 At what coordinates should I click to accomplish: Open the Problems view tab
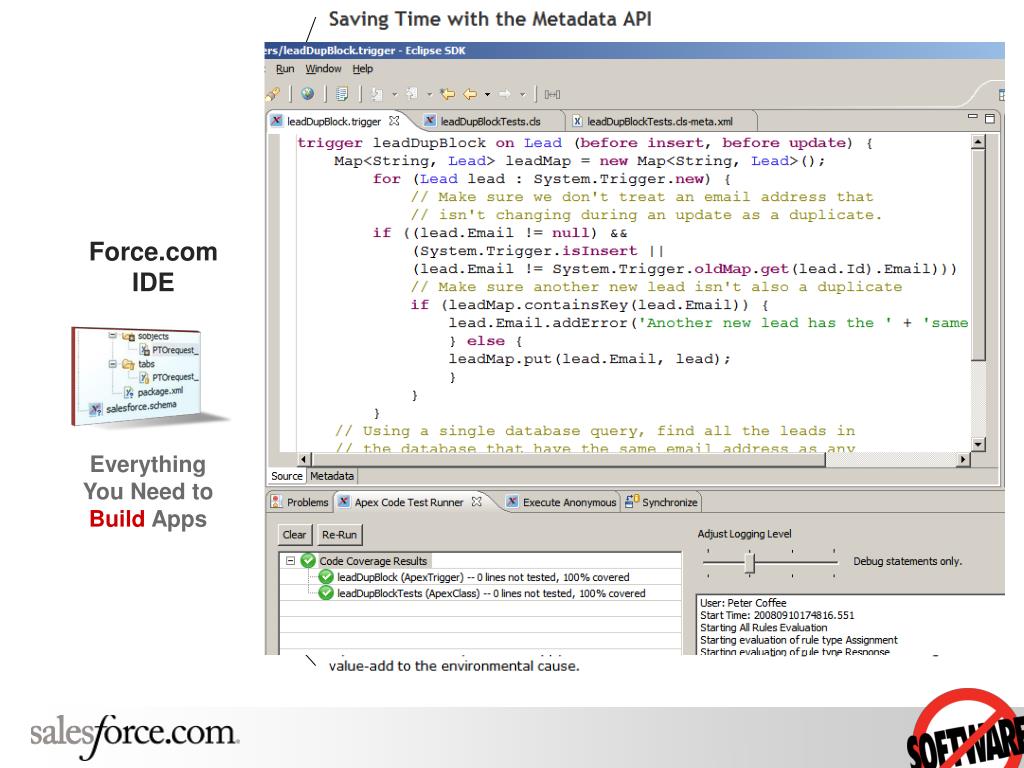(300, 502)
